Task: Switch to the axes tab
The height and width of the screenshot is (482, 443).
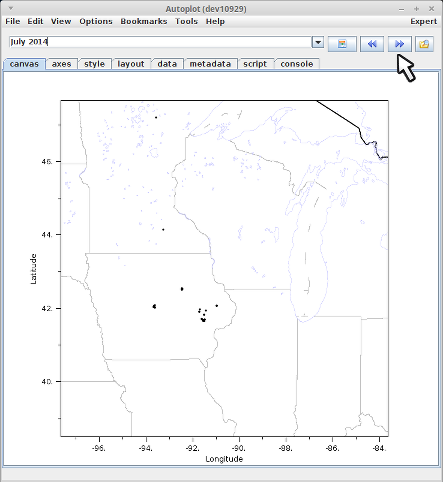Action: (61, 64)
